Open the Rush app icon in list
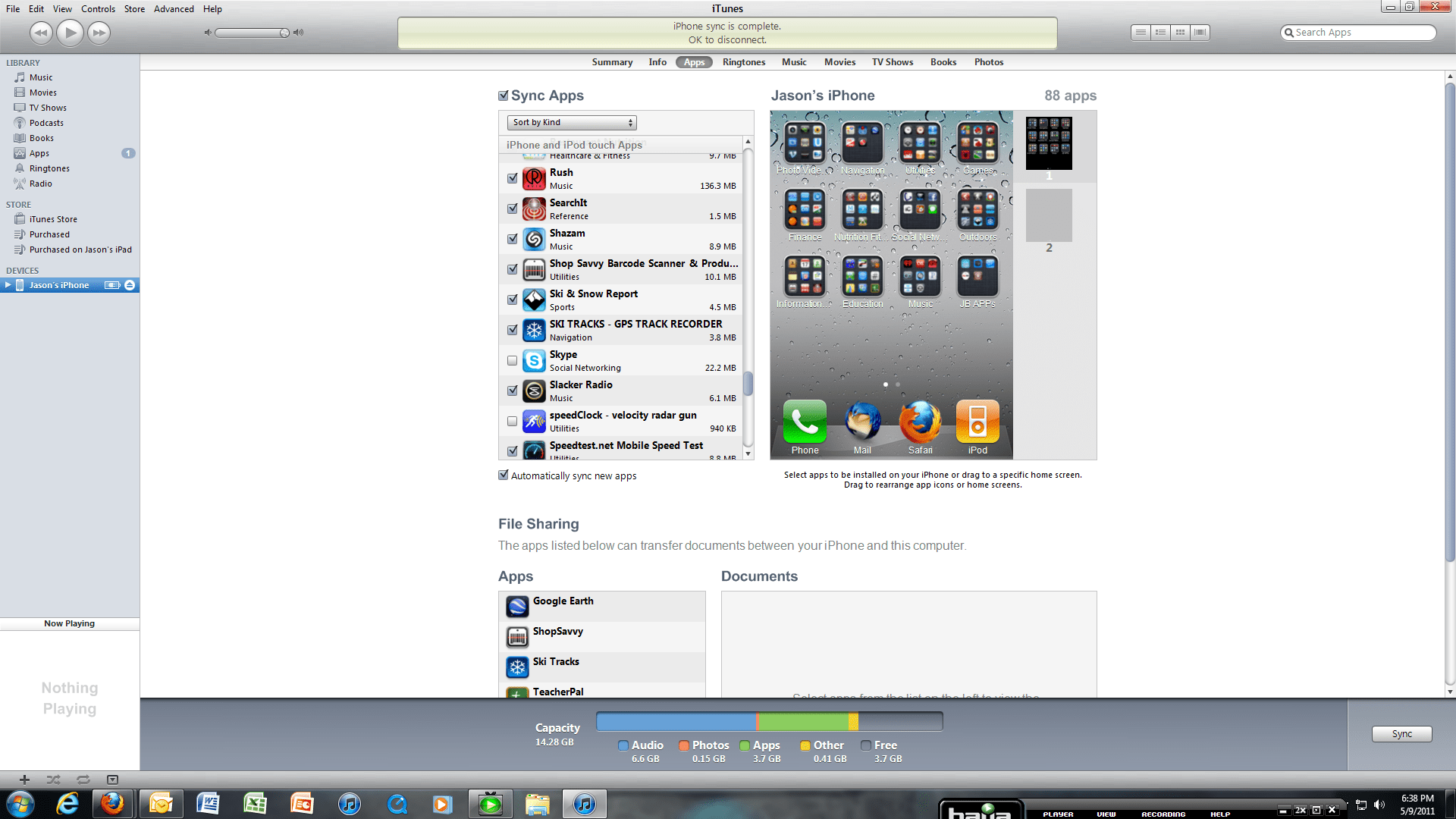The width and height of the screenshot is (1456, 819). pos(534,178)
